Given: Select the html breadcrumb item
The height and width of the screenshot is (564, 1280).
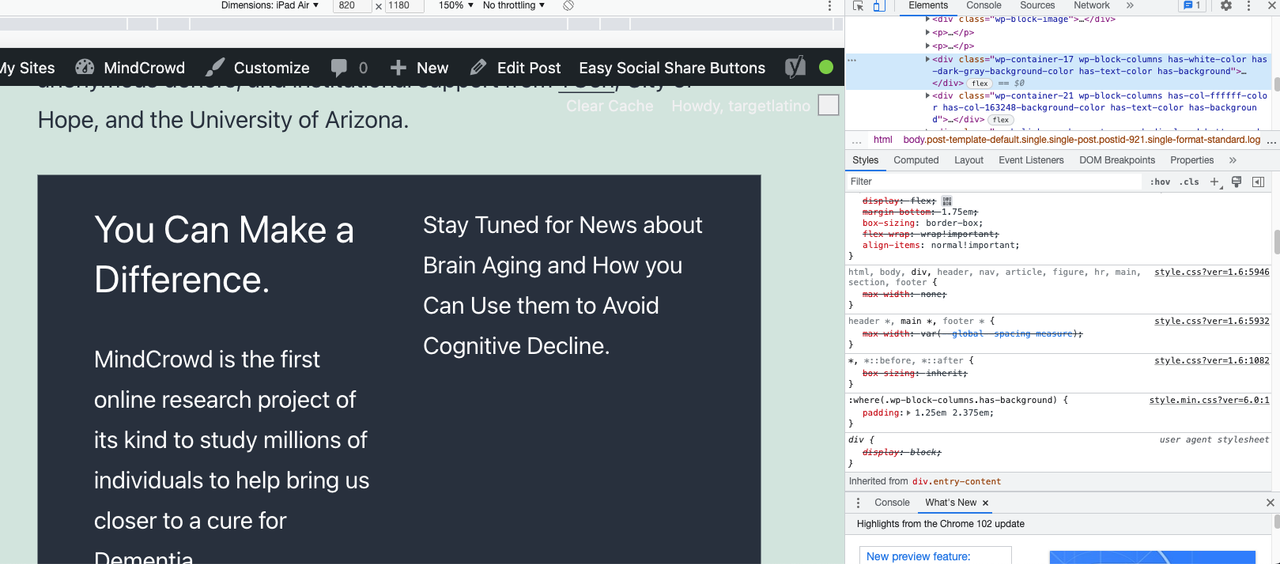Looking at the screenshot, I should click(882, 140).
